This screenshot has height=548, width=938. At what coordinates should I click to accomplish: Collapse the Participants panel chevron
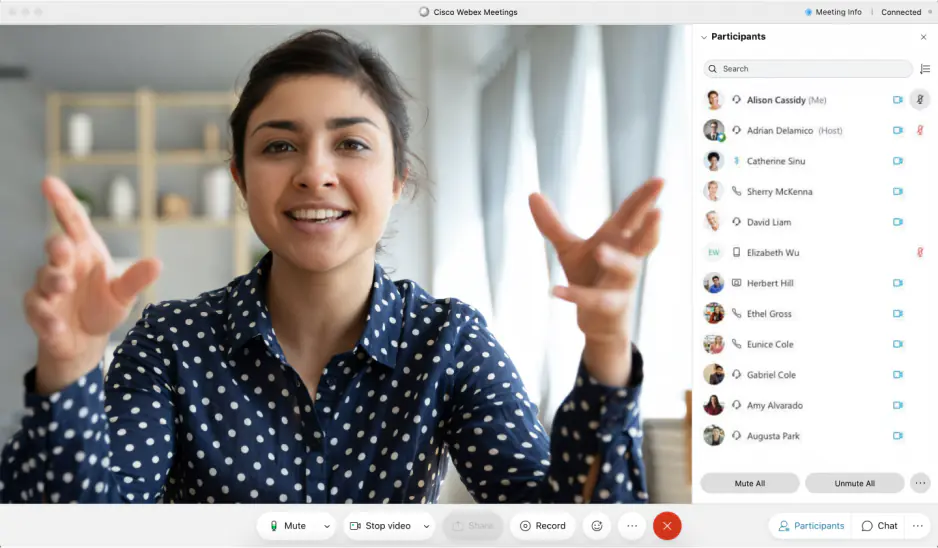click(704, 37)
